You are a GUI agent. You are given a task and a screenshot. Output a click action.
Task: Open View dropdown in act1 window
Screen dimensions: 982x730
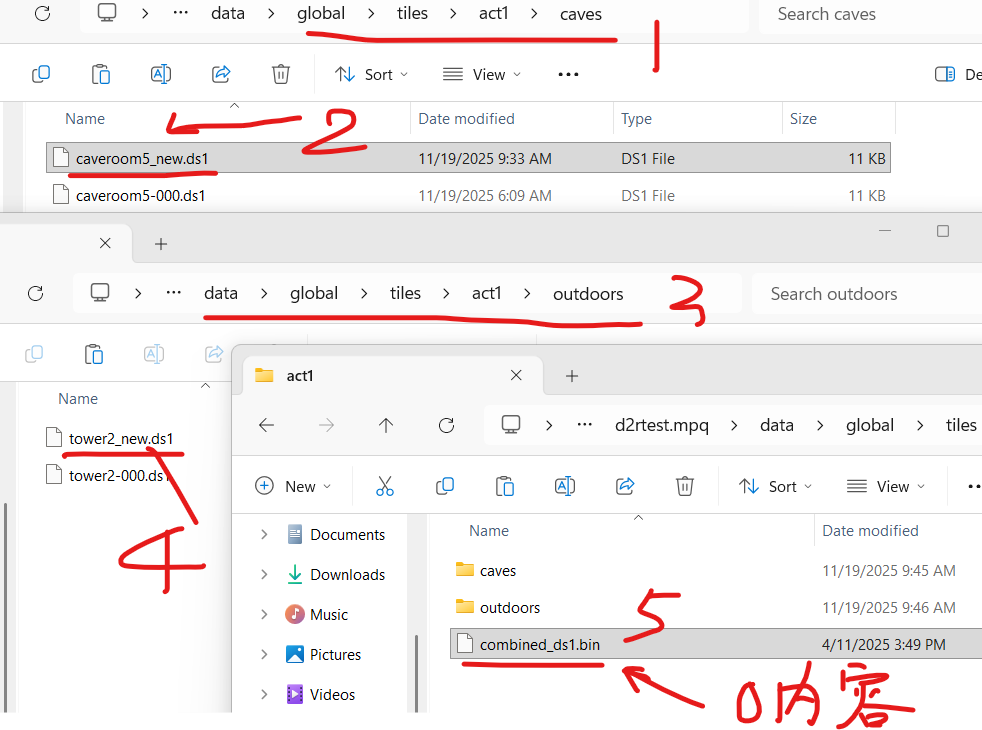[886, 486]
